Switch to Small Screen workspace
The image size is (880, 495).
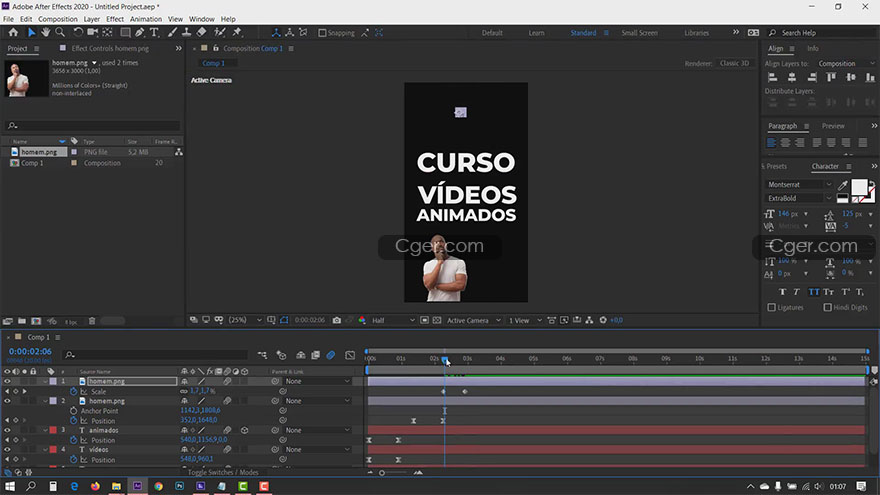point(639,33)
